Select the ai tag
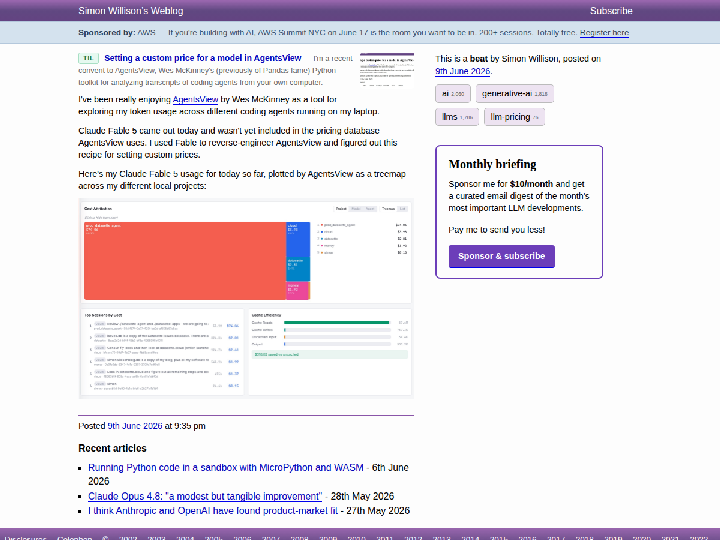This screenshot has height=540, width=720. (x=453, y=93)
